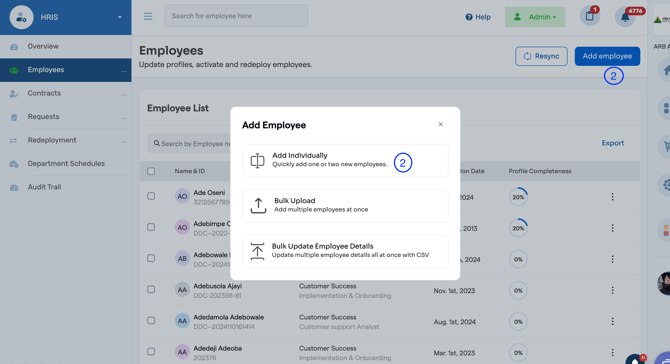The height and width of the screenshot is (364, 670).
Task: Open the Admin dropdown menu
Action: (x=535, y=17)
